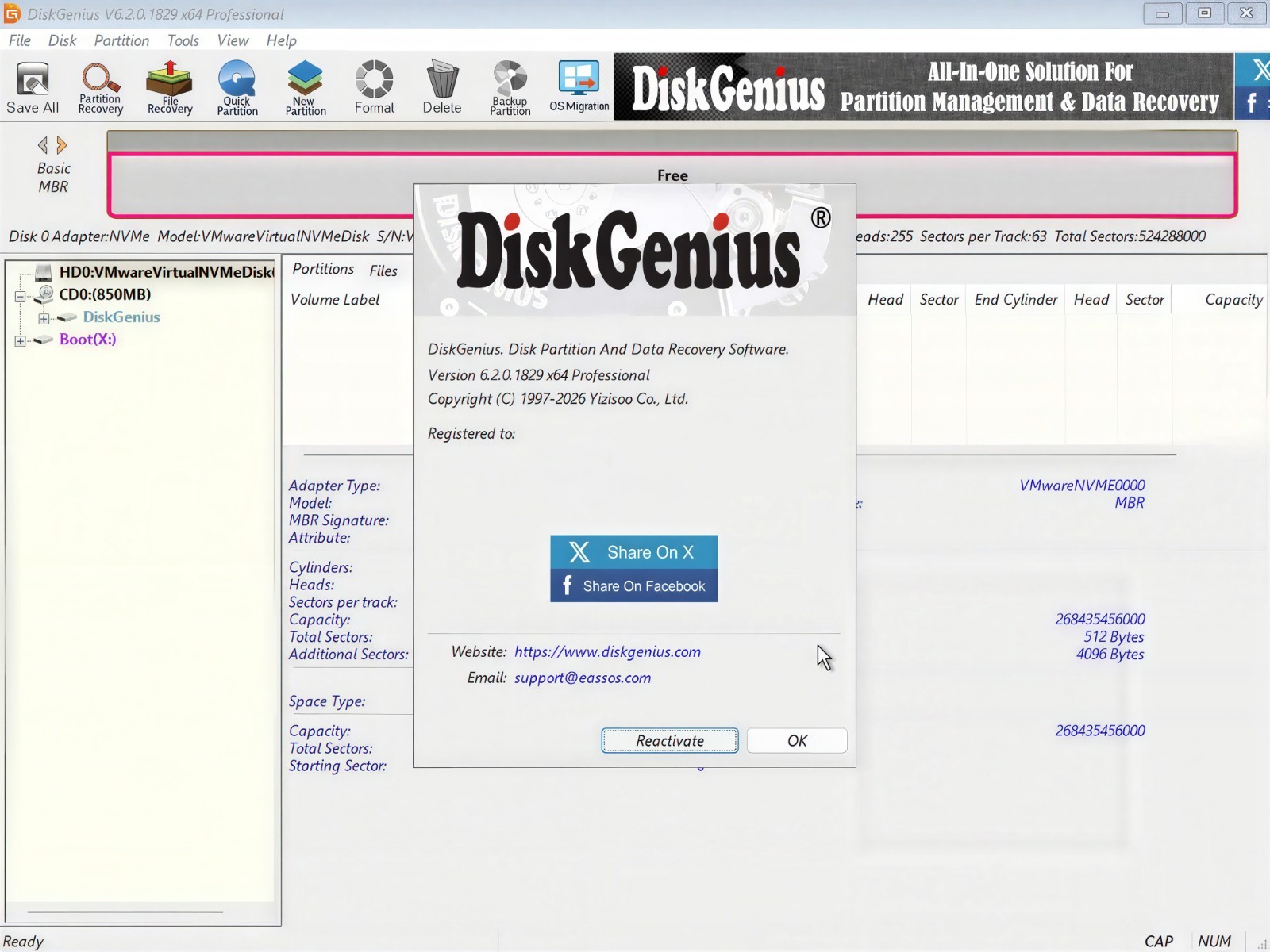
Task: Click the DiskGenius banner advertisement
Action: [x=923, y=86]
